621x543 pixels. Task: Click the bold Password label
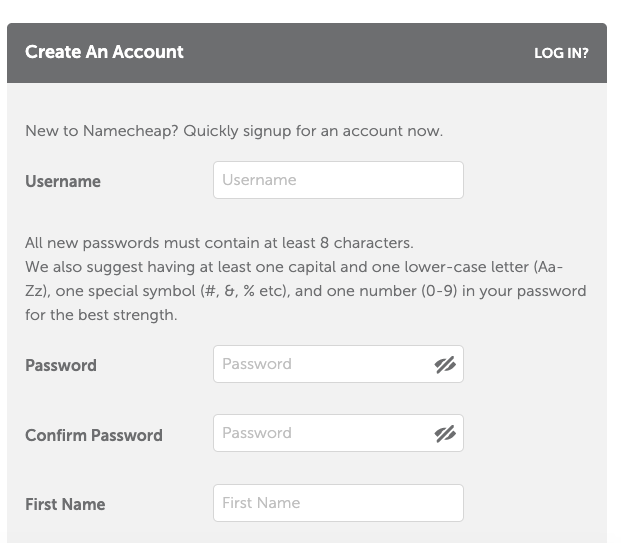61,365
